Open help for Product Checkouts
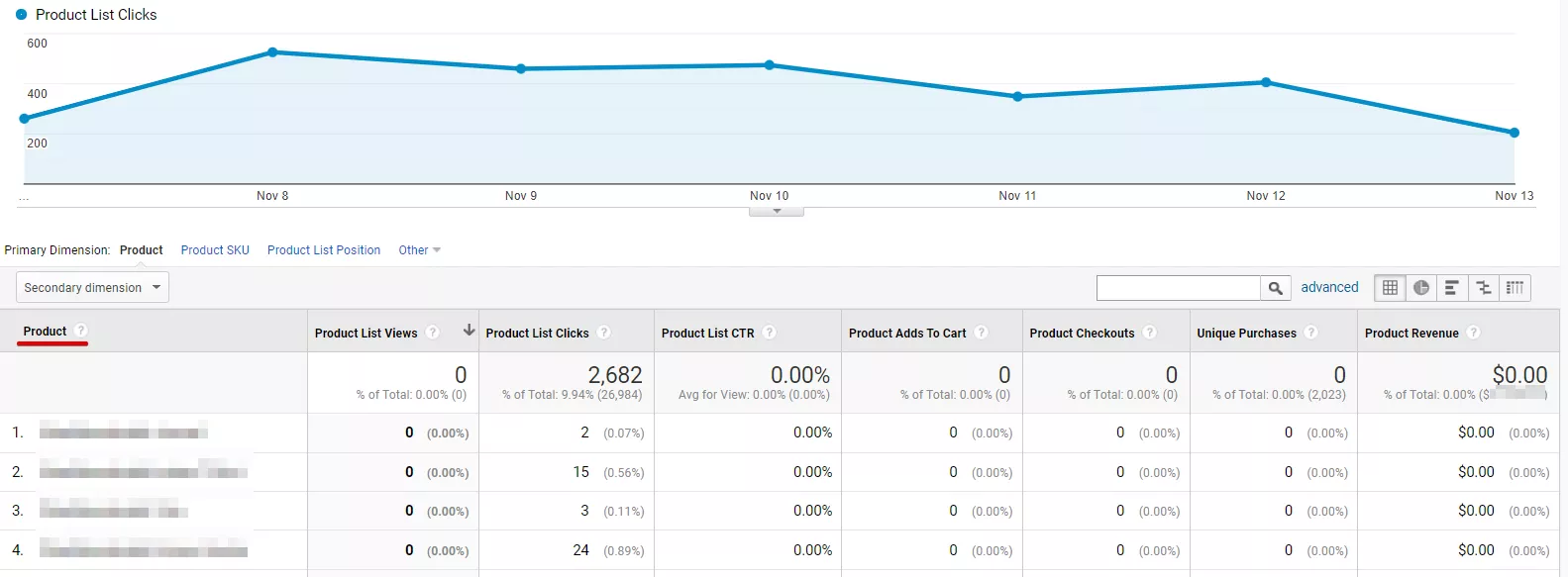 [x=1150, y=333]
